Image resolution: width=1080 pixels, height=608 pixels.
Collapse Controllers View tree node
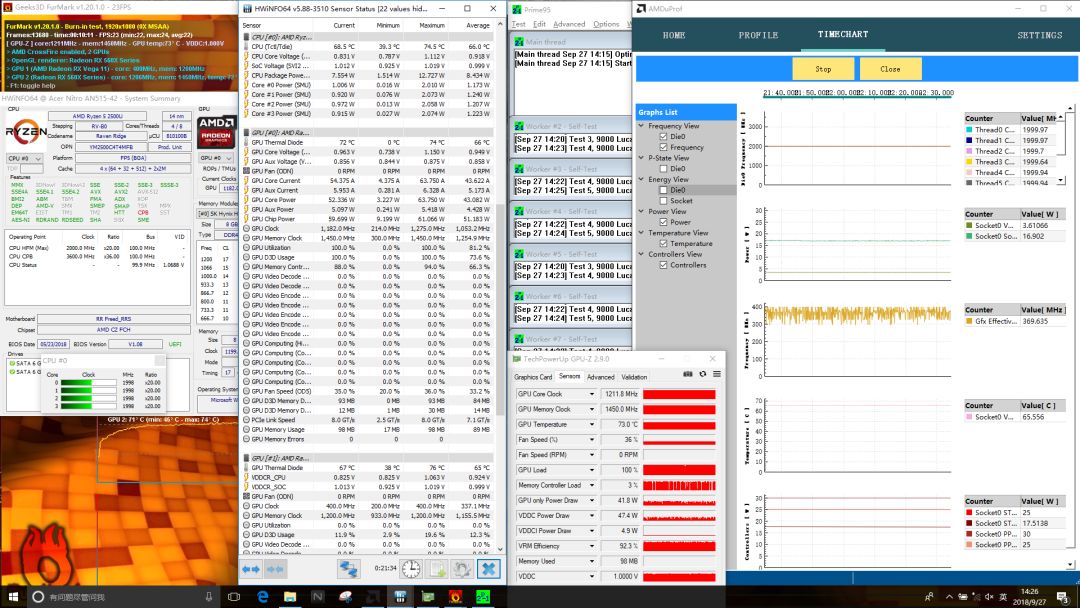point(641,254)
